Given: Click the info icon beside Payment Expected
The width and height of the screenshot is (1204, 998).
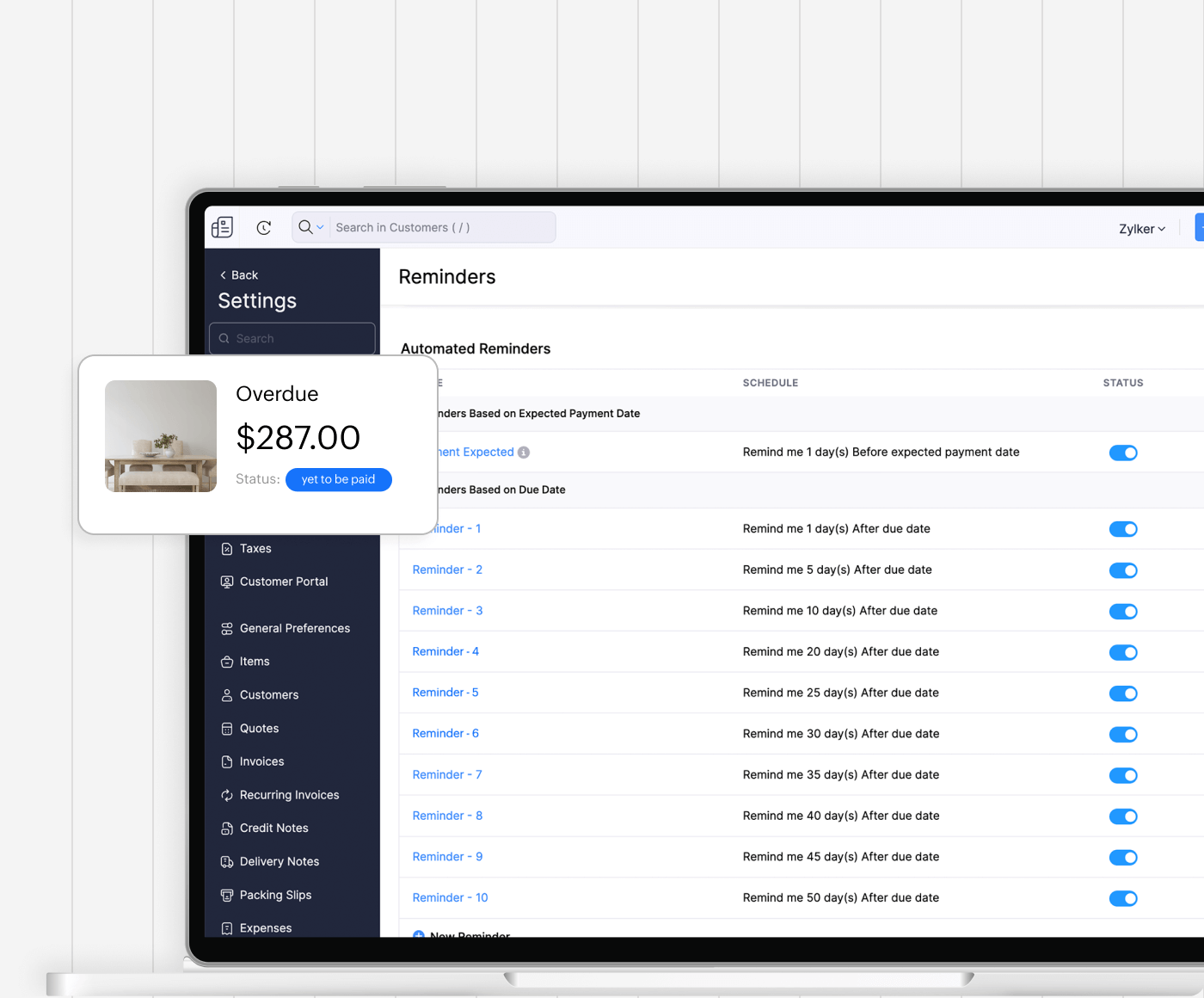Looking at the screenshot, I should (524, 453).
